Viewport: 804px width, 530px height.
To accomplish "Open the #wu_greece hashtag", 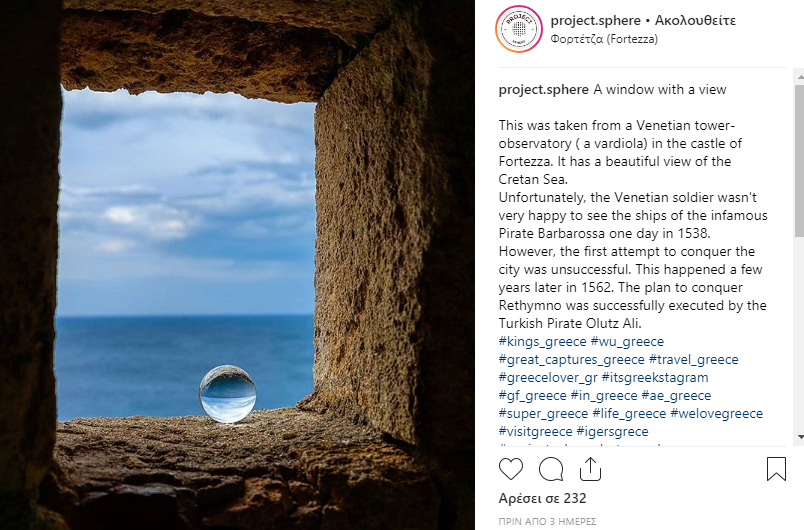I will (627, 341).
